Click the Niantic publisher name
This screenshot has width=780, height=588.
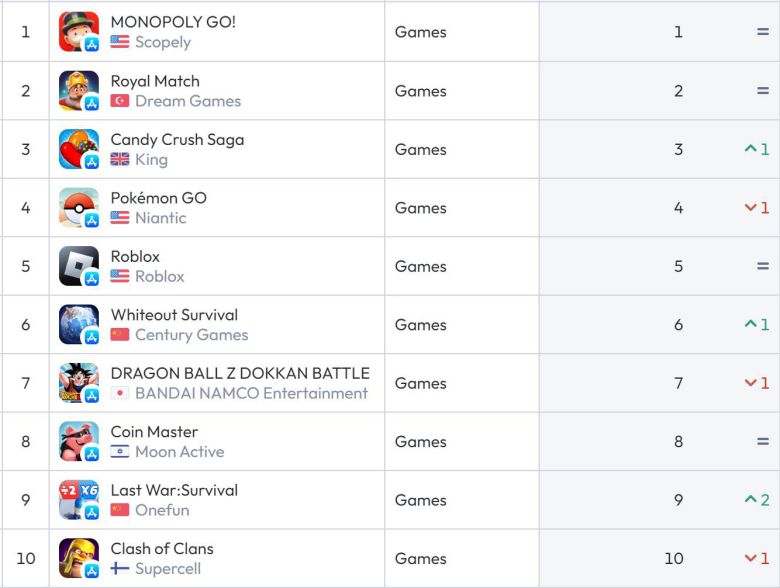(x=160, y=218)
